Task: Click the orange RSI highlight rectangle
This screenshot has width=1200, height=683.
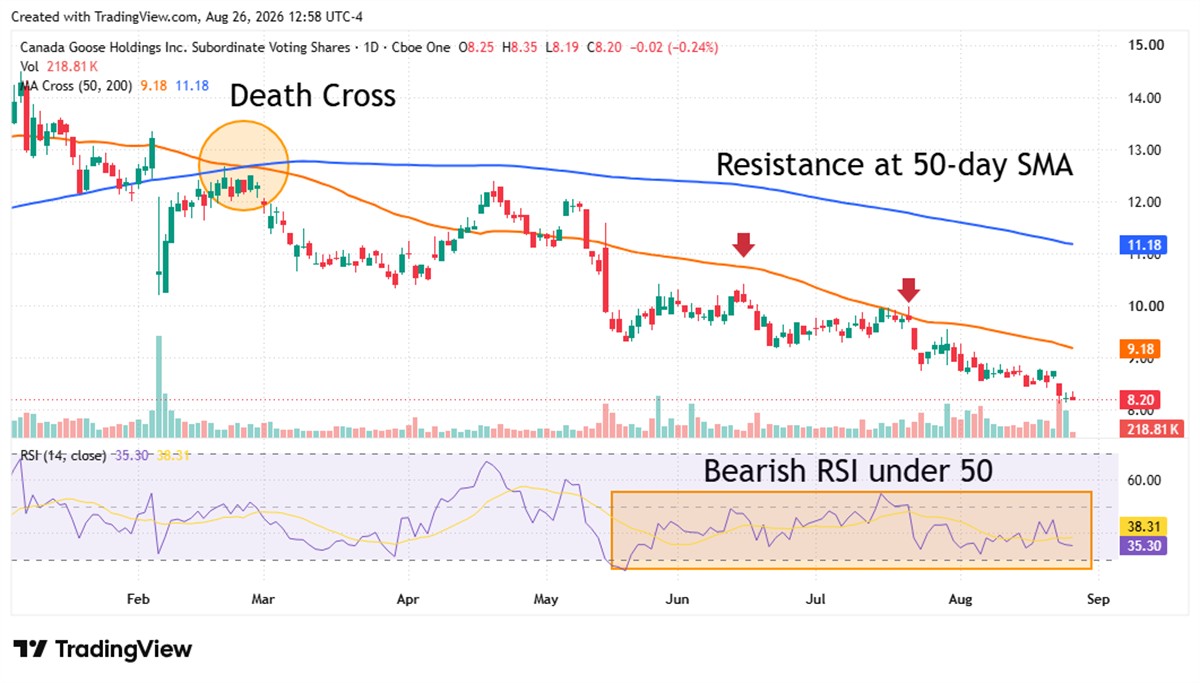Action: tap(851, 530)
